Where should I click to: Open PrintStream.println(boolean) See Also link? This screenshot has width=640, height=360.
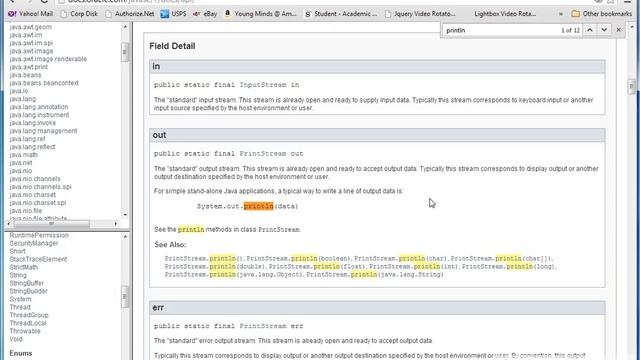click(x=298, y=259)
